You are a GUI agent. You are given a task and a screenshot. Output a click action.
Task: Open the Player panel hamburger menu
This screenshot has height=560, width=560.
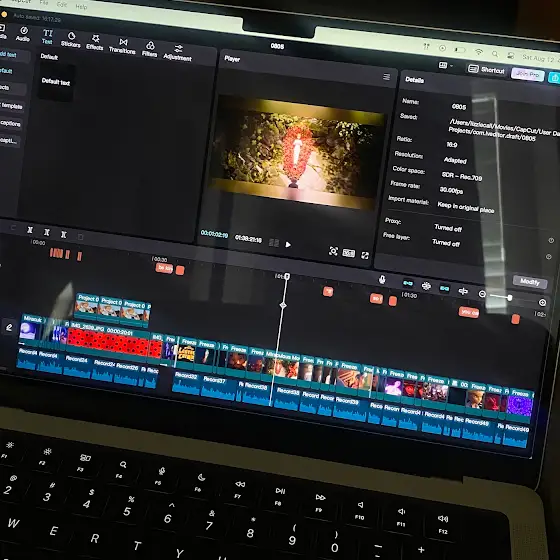coord(386,77)
